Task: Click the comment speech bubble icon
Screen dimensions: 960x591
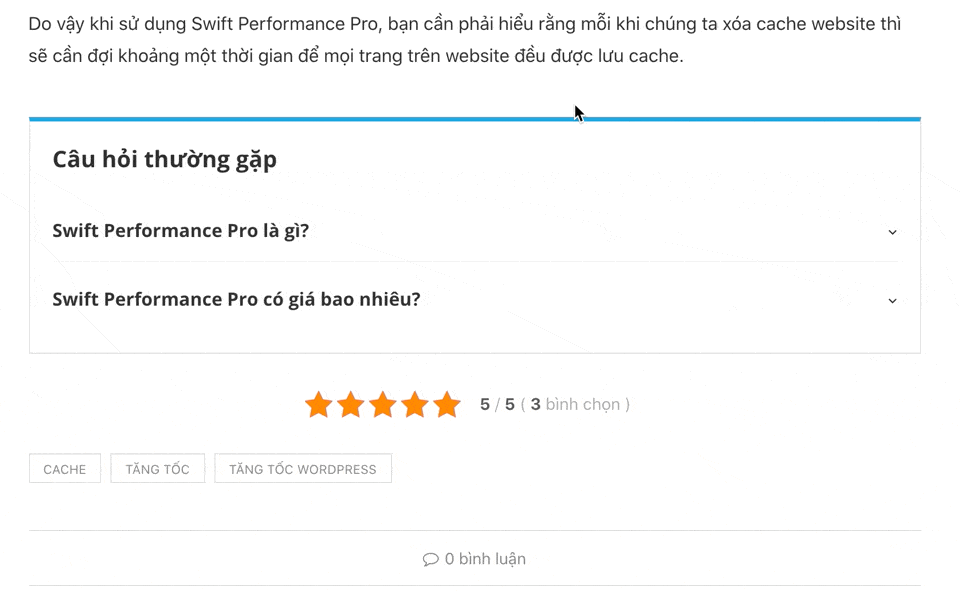Action: (x=431, y=559)
